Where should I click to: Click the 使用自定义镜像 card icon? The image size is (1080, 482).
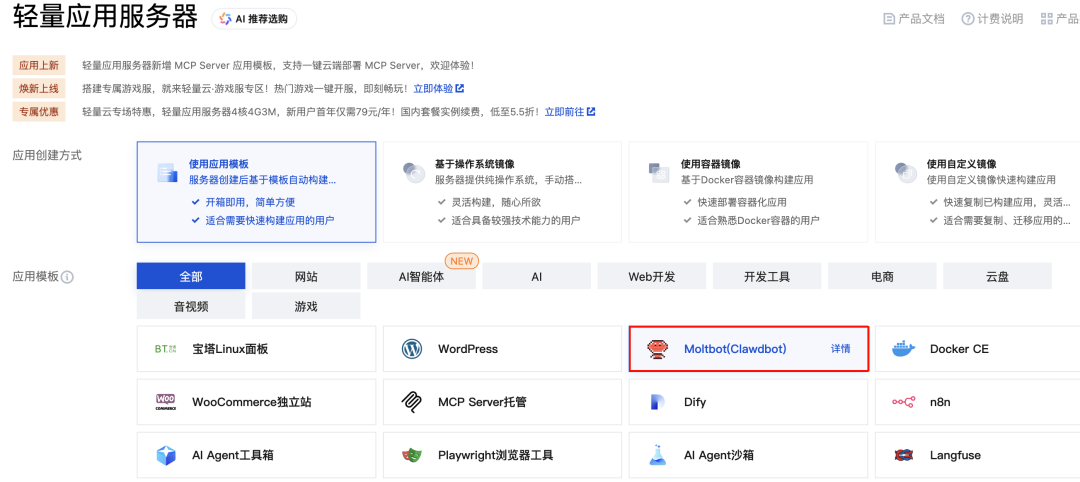pos(905,173)
